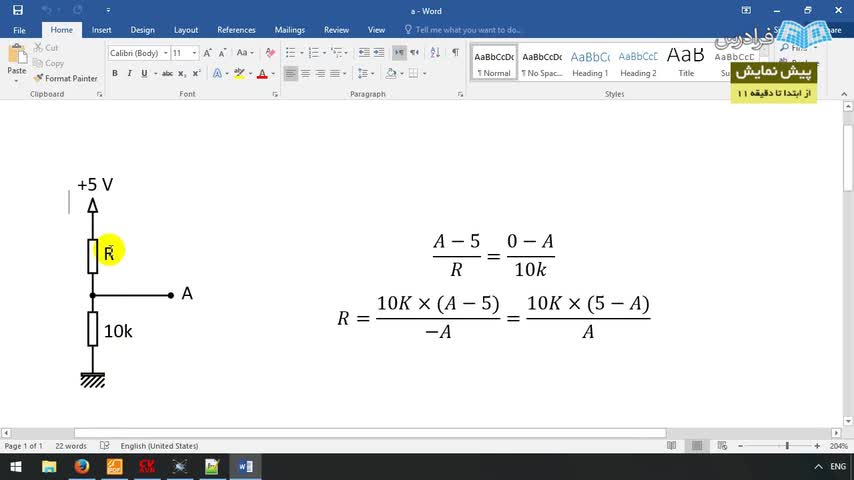
Task: Open the Font dialog launcher
Action: 275,94
